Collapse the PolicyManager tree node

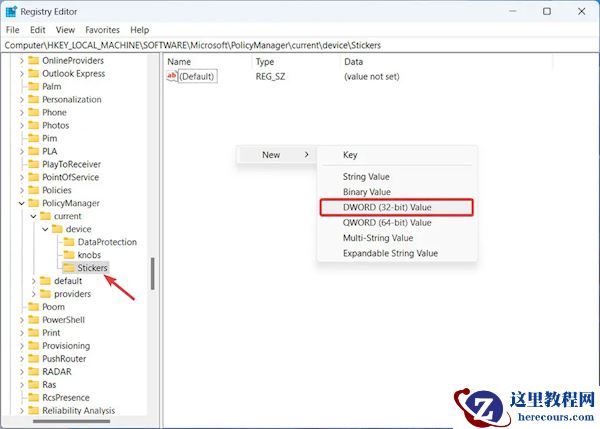point(21,203)
